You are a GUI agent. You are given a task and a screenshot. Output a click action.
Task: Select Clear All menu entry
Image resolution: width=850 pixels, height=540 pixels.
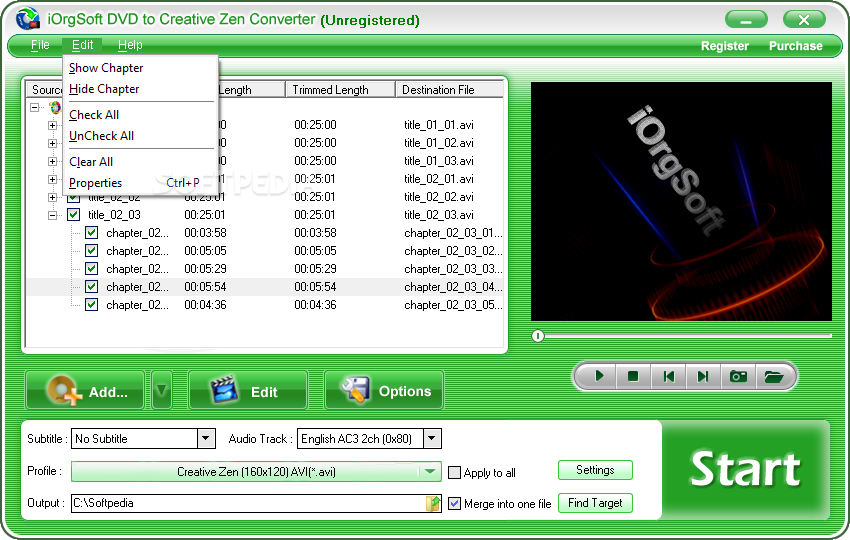(91, 162)
